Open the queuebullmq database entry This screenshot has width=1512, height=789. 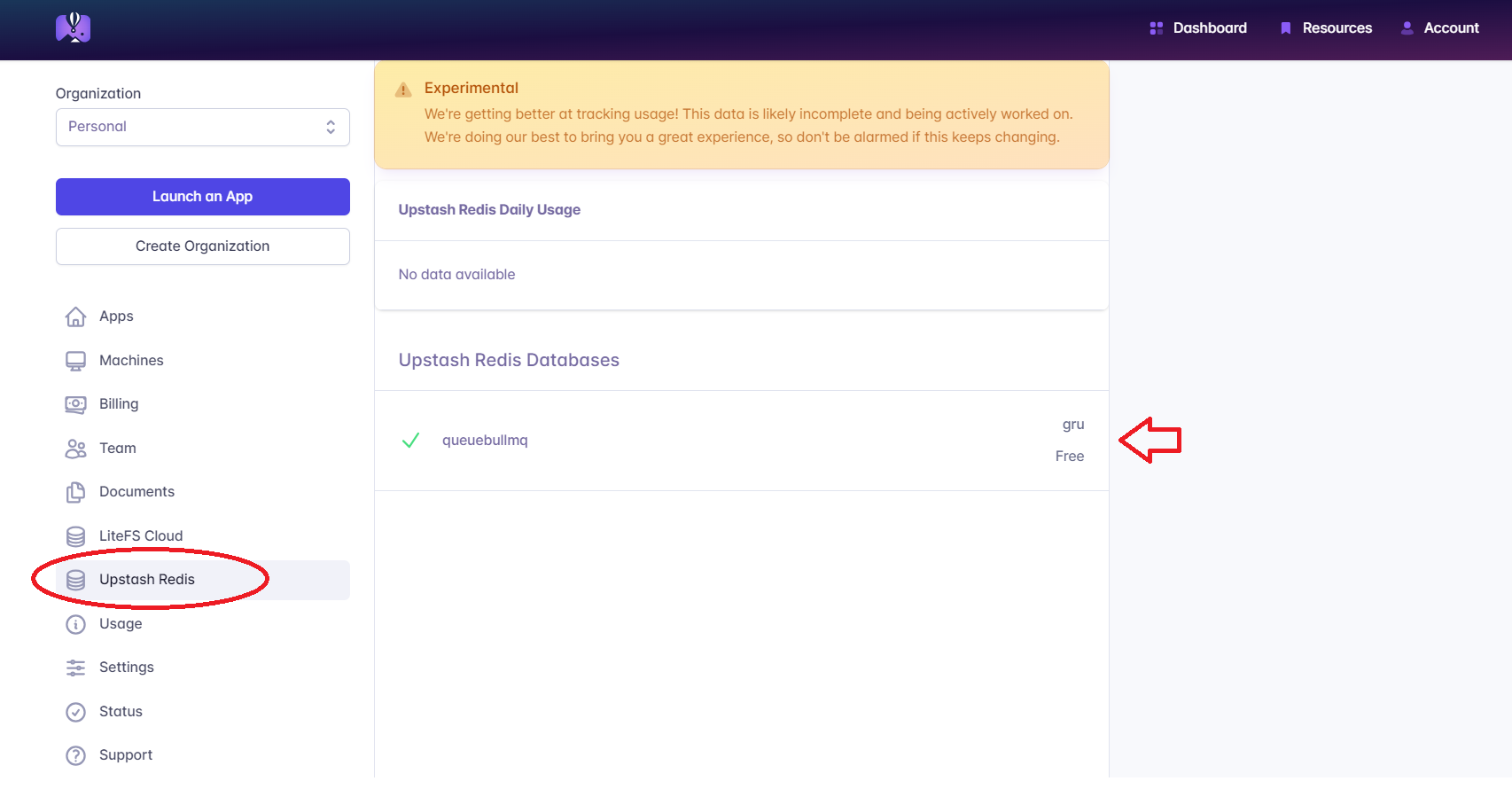(485, 441)
